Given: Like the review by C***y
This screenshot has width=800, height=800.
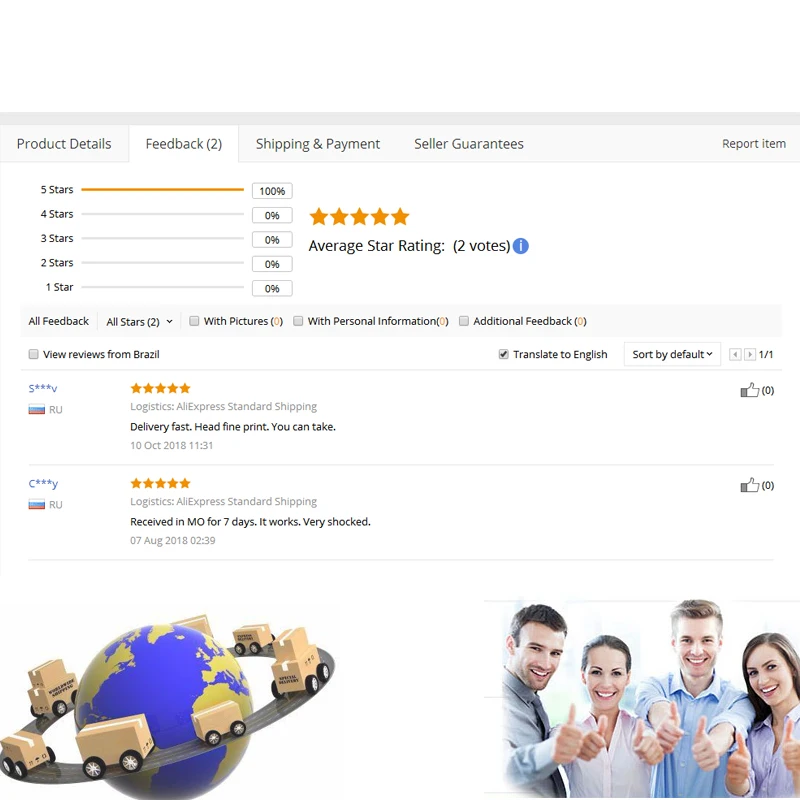Looking at the screenshot, I should [x=749, y=485].
